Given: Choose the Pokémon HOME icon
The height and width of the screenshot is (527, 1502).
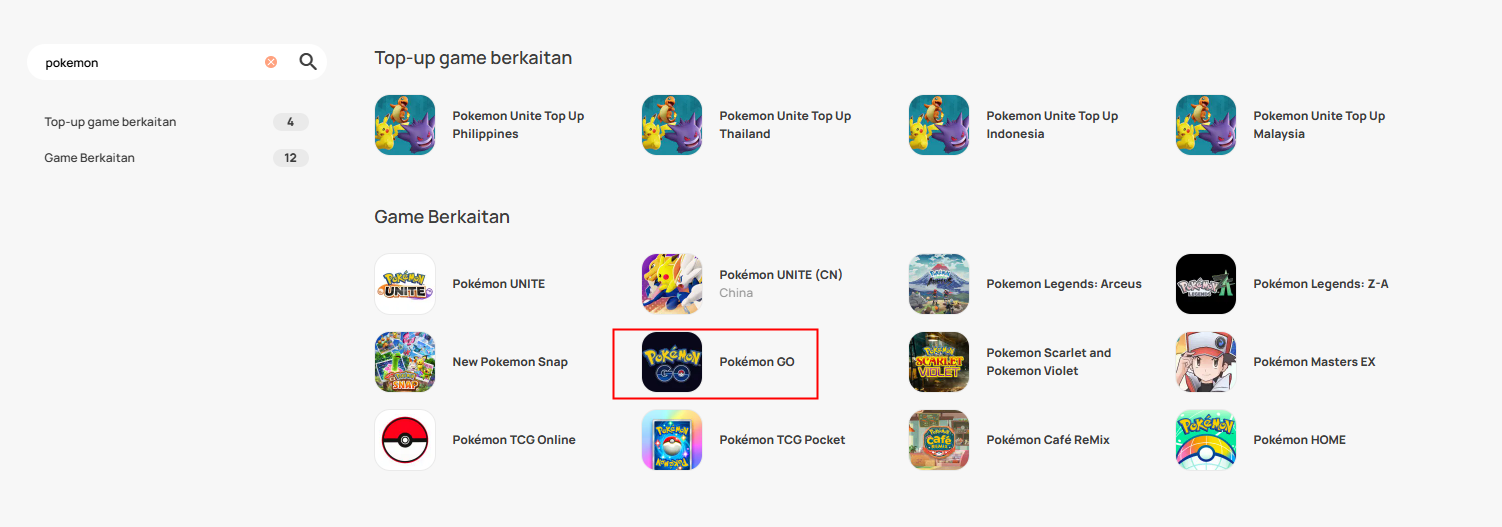Looking at the screenshot, I should click(1206, 440).
